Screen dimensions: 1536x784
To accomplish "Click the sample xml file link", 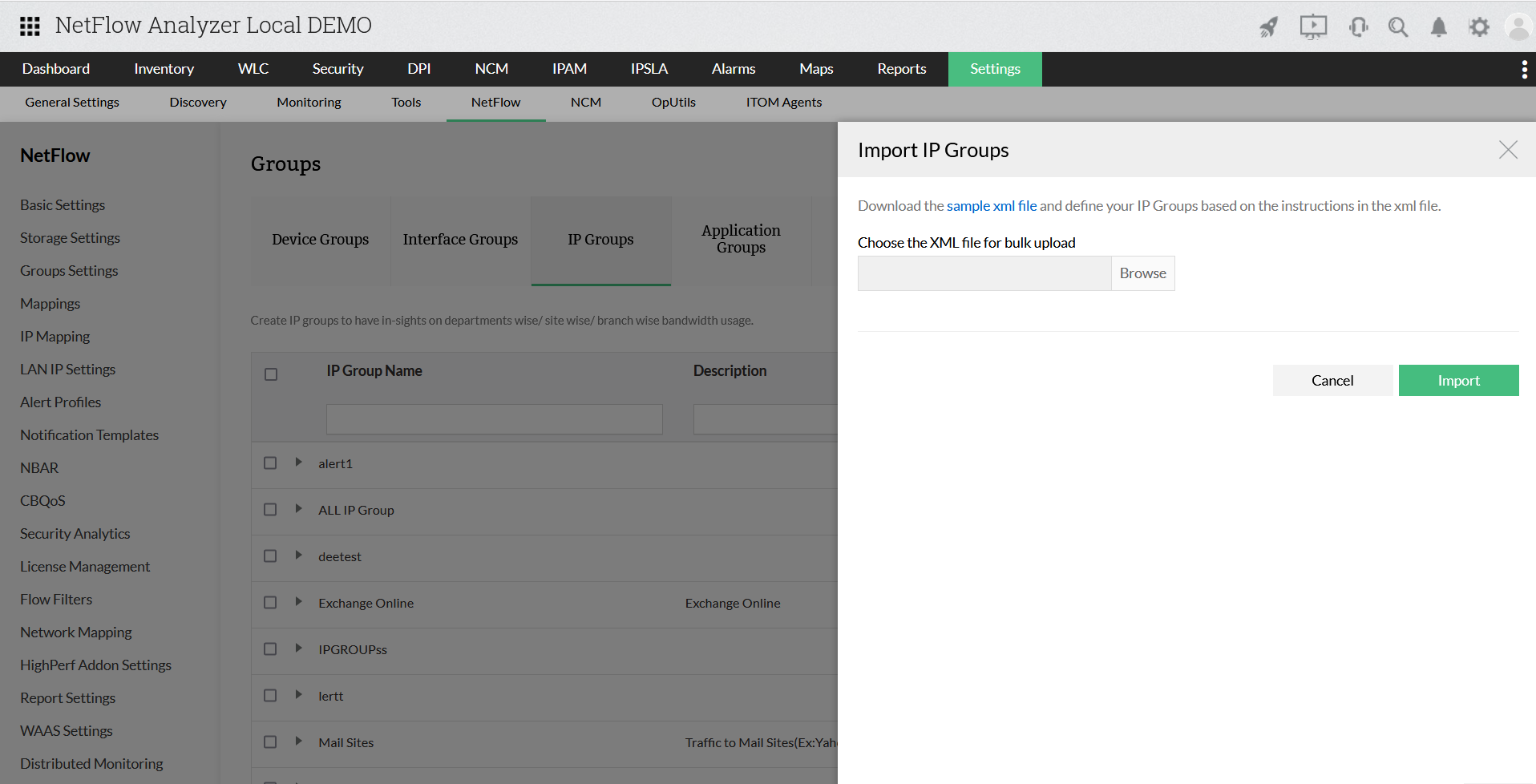I will 992,206.
